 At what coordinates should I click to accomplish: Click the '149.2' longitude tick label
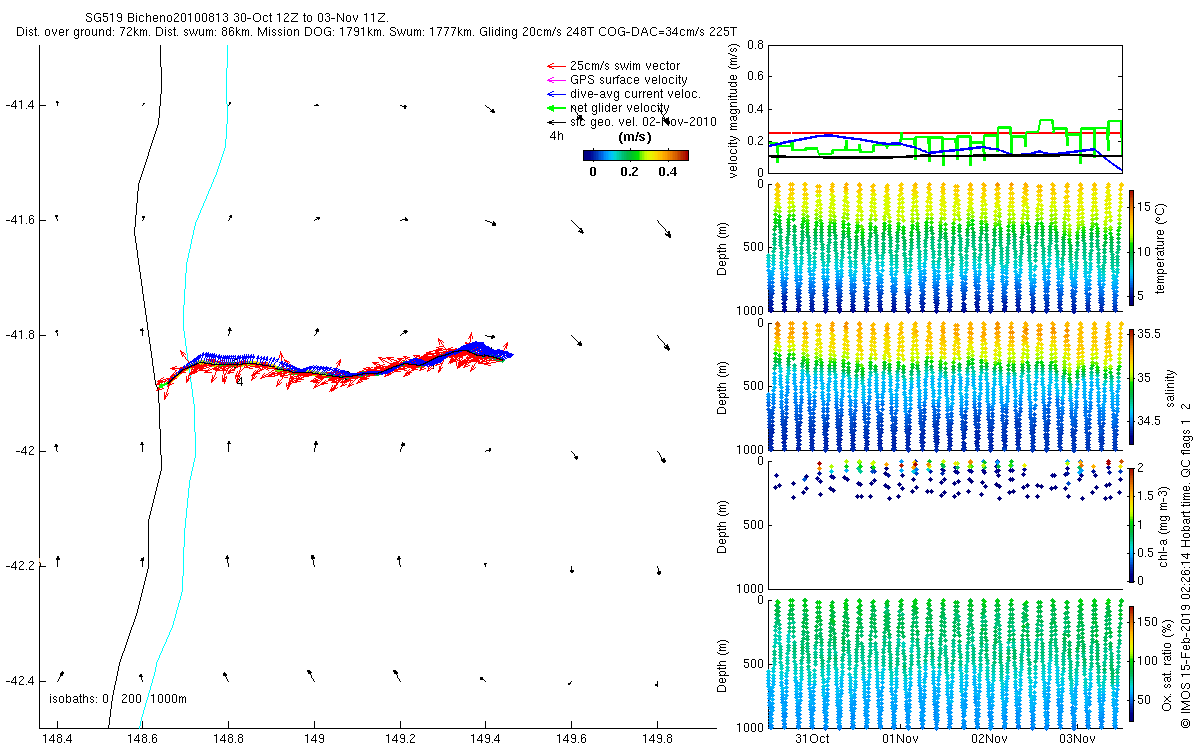[x=400, y=740]
